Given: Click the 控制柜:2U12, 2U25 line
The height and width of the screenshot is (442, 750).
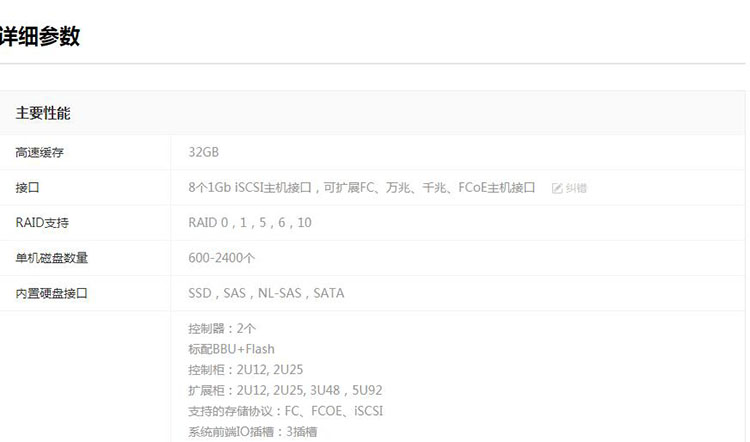Looking at the screenshot, I should pos(245,370).
